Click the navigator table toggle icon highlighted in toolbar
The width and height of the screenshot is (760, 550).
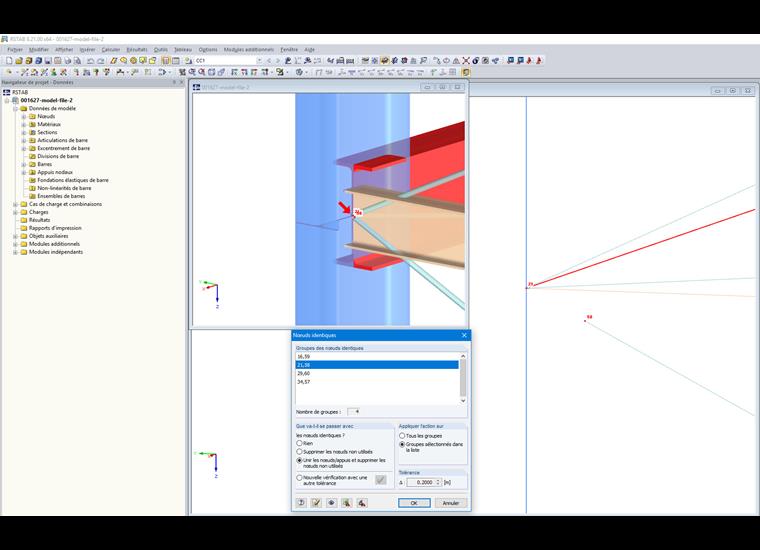(166, 61)
